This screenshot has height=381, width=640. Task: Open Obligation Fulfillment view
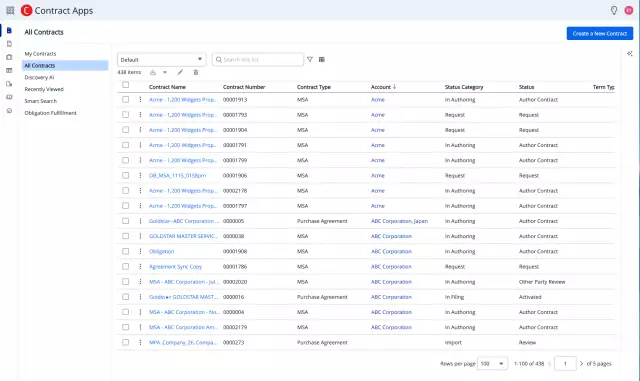(x=51, y=113)
